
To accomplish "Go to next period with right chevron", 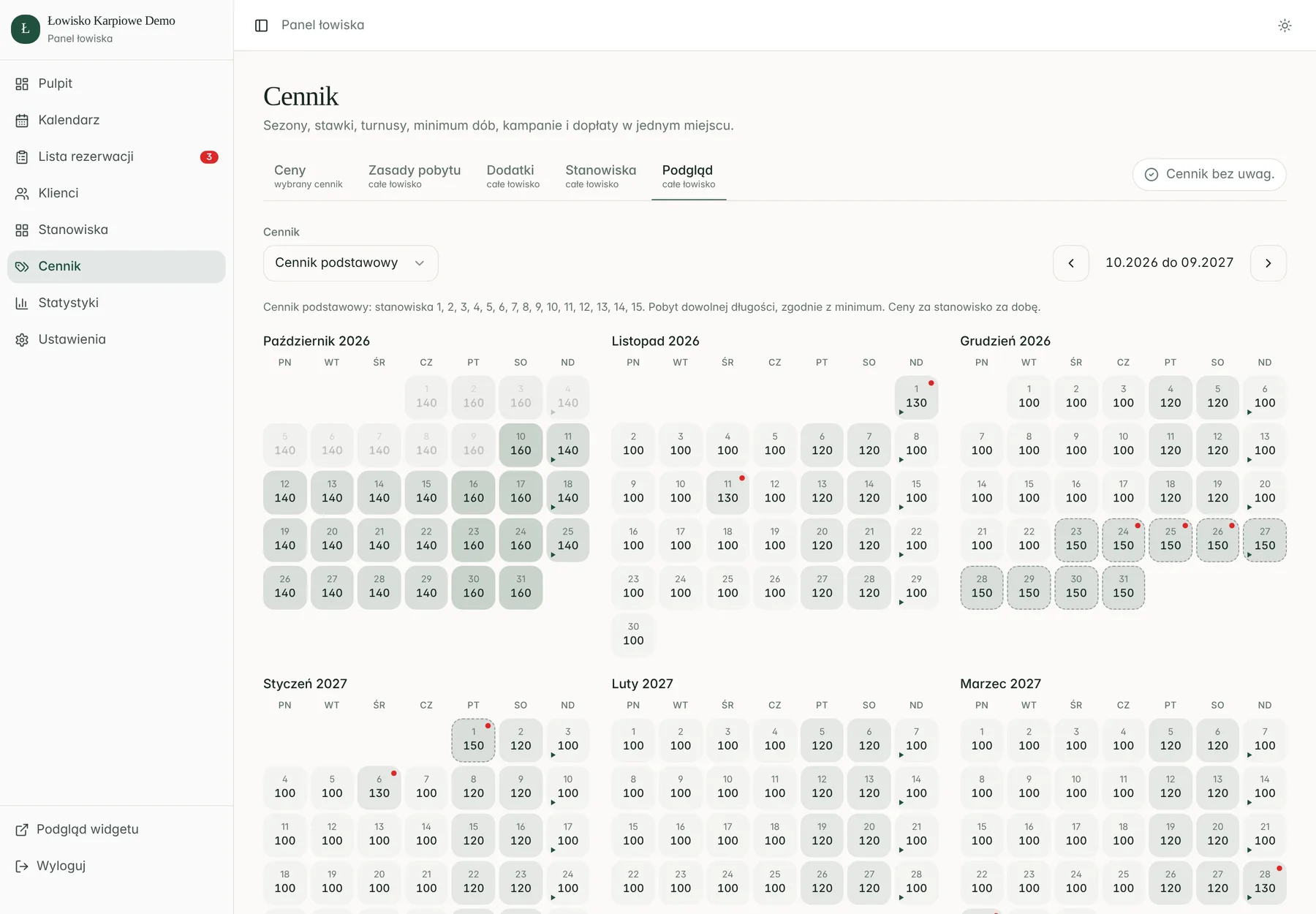I will (1268, 263).
